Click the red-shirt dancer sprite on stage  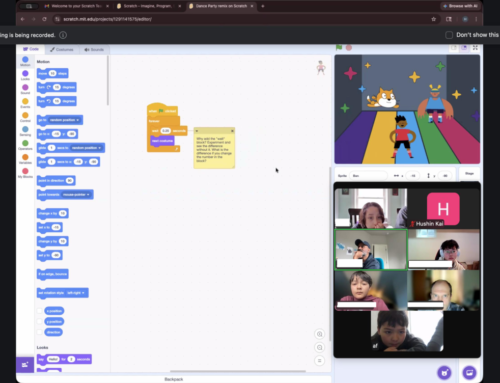click(x=403, y=136)
